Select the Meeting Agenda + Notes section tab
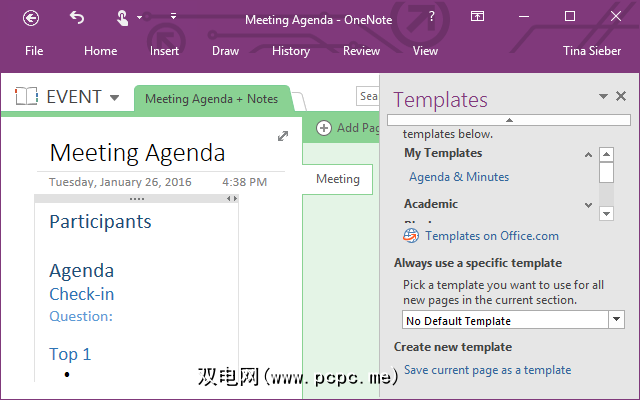The height and width of the screenshot is (400, 640). click(x=212, y=99)
